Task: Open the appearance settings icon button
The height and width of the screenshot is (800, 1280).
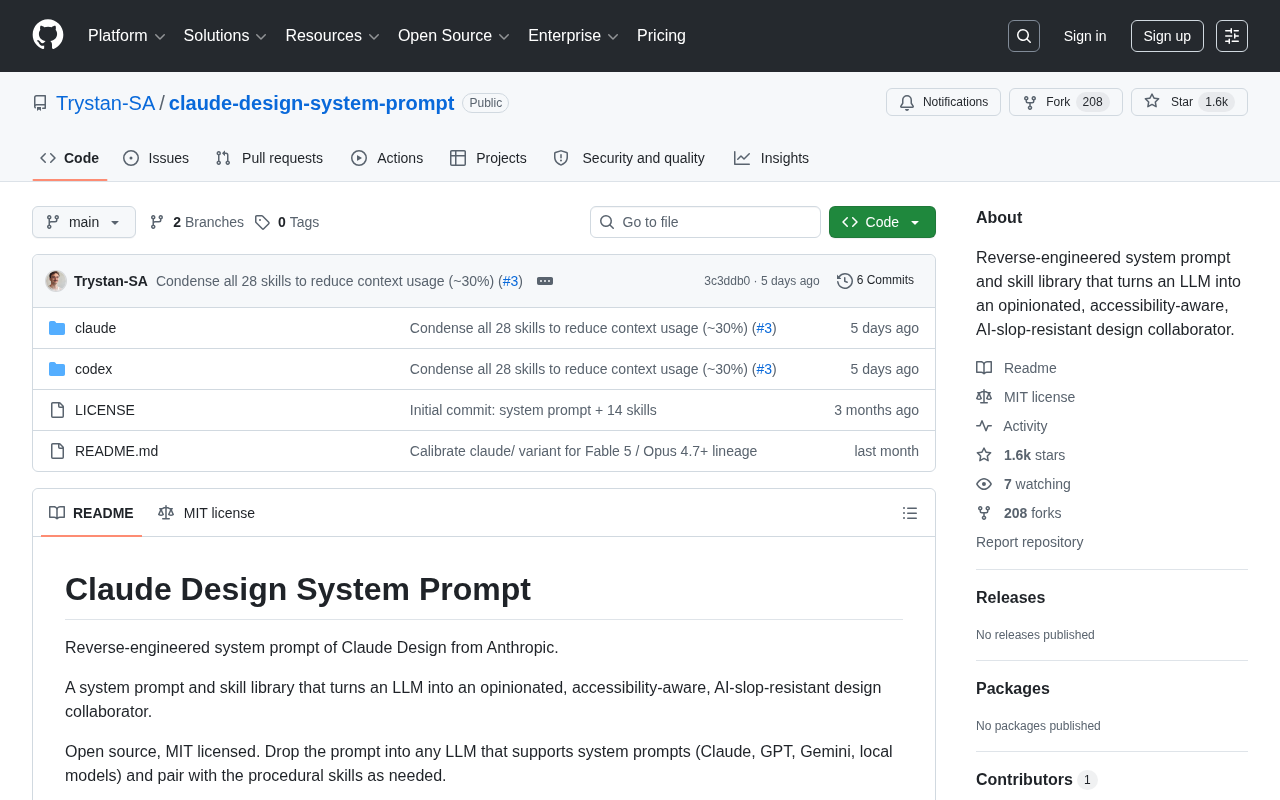Action: tap(1232, 36)
